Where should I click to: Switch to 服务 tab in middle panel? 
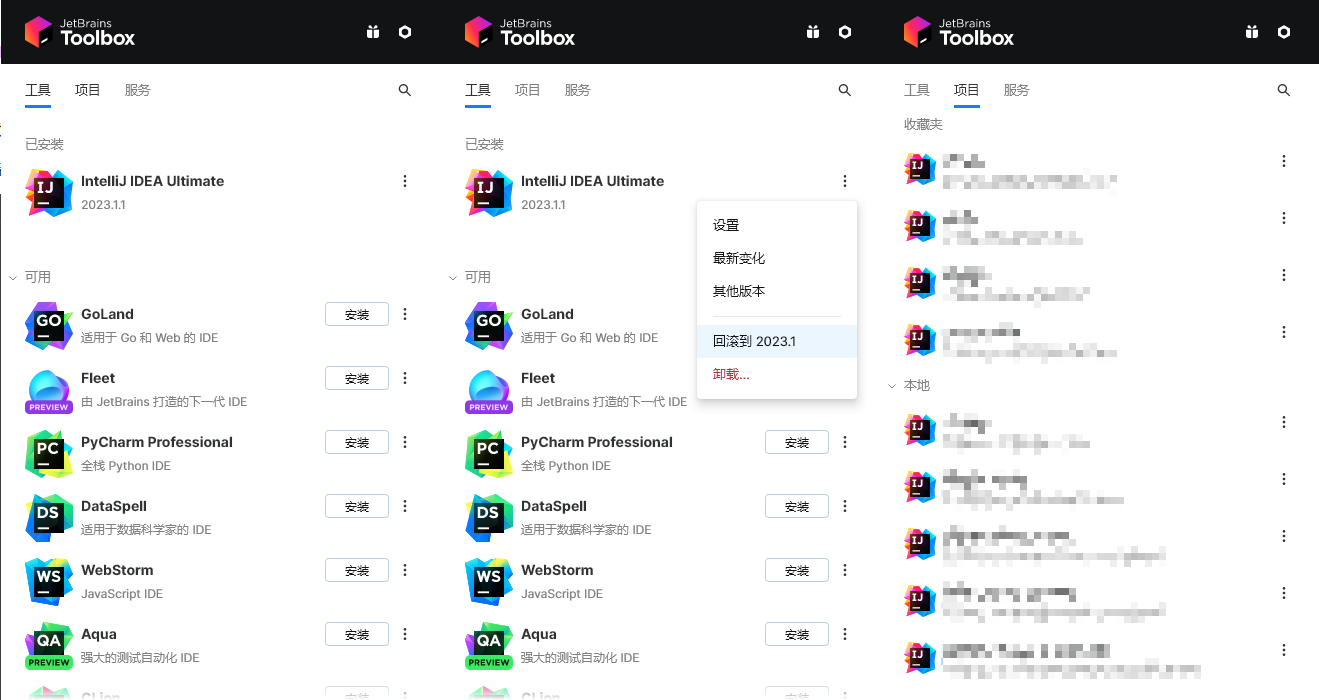tap(578, 90)
